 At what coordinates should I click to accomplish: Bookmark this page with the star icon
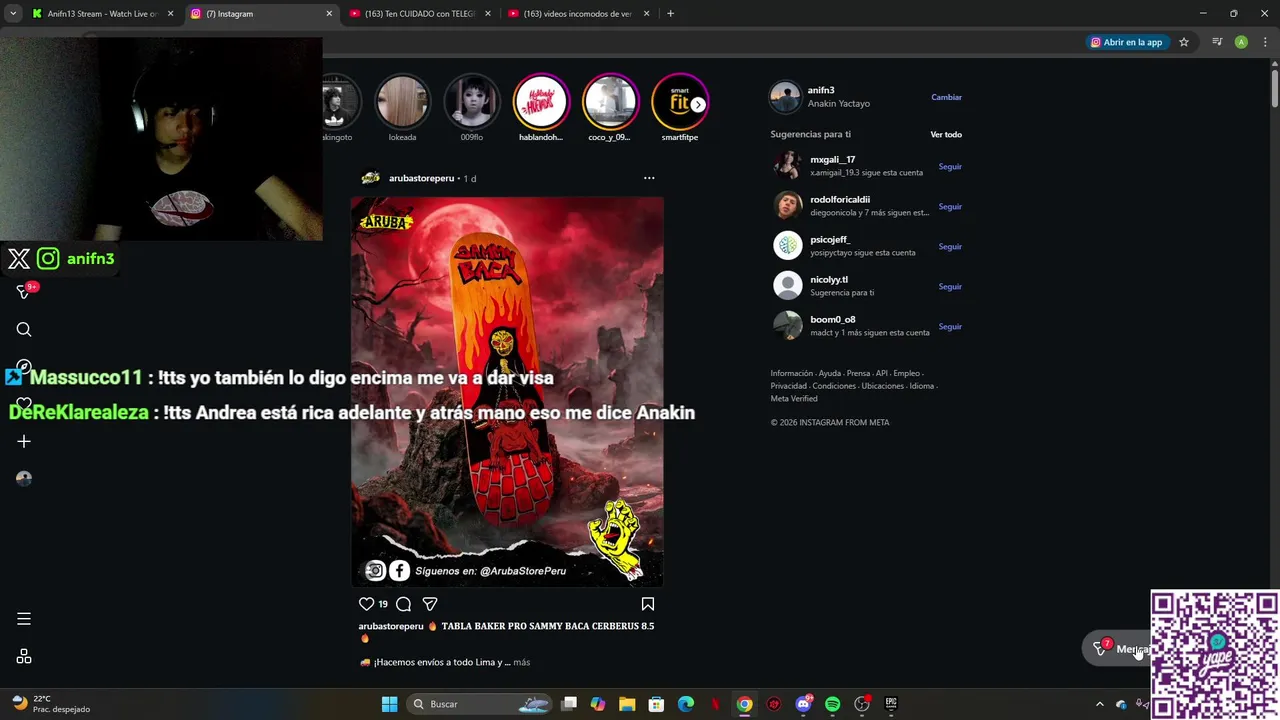click(1184, 42)
